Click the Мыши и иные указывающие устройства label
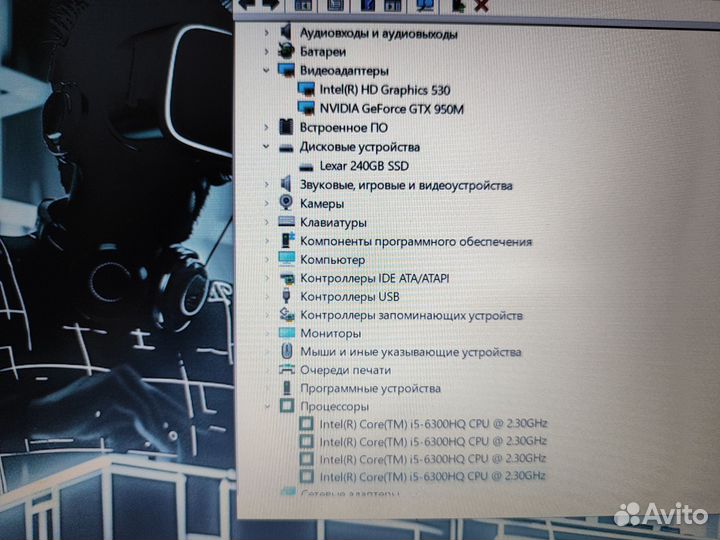This screenshot has width=720, height=540. point(411,352)
